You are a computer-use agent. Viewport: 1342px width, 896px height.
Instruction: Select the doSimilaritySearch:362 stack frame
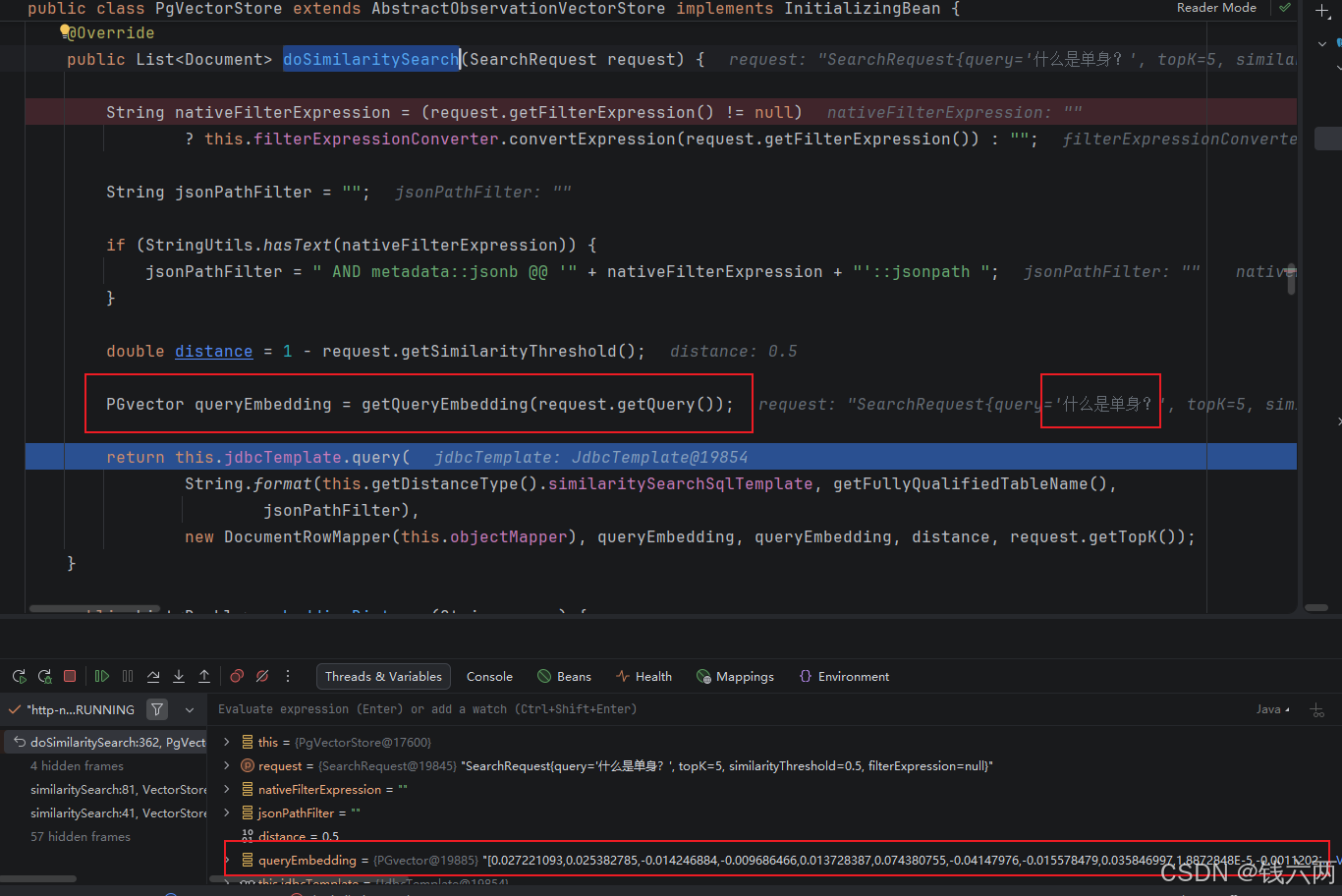104,742
